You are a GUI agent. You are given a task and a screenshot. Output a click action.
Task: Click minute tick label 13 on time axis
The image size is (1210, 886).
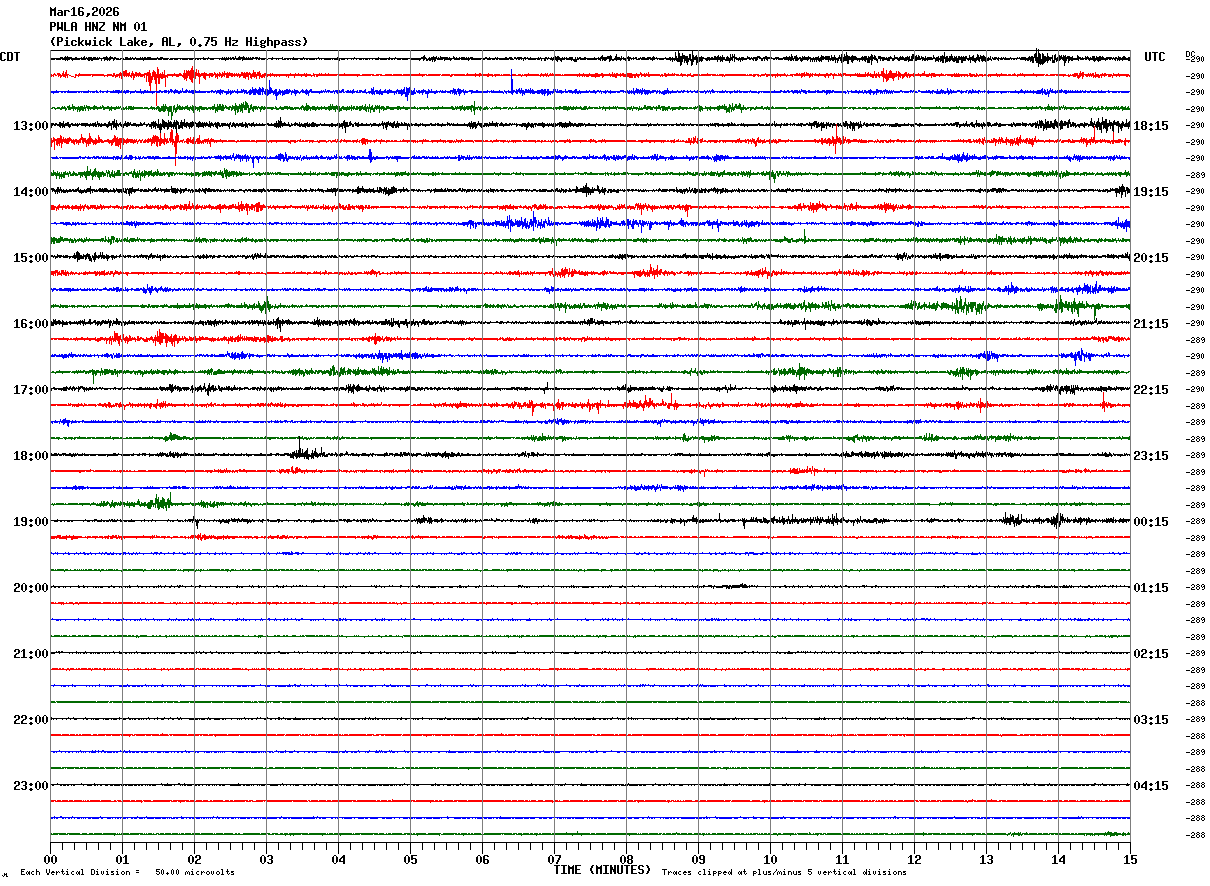986,859
